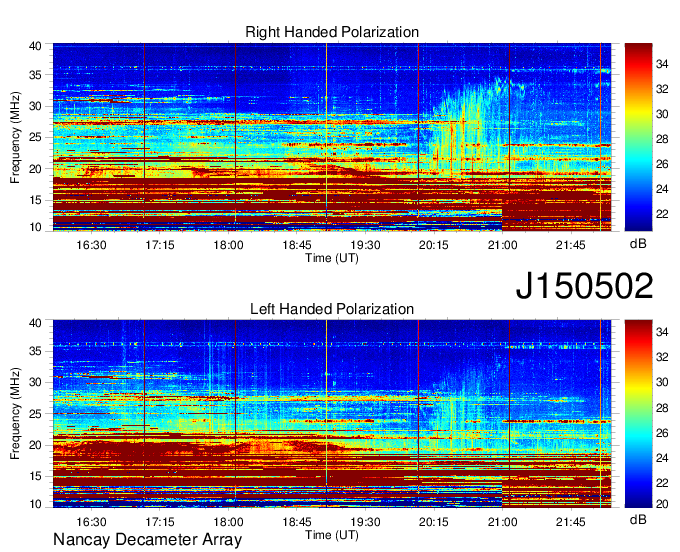The height and width of the screenshot is (552, 680).
Task: Click 34 on the top colorbar scale
Action: click(662, 64)
